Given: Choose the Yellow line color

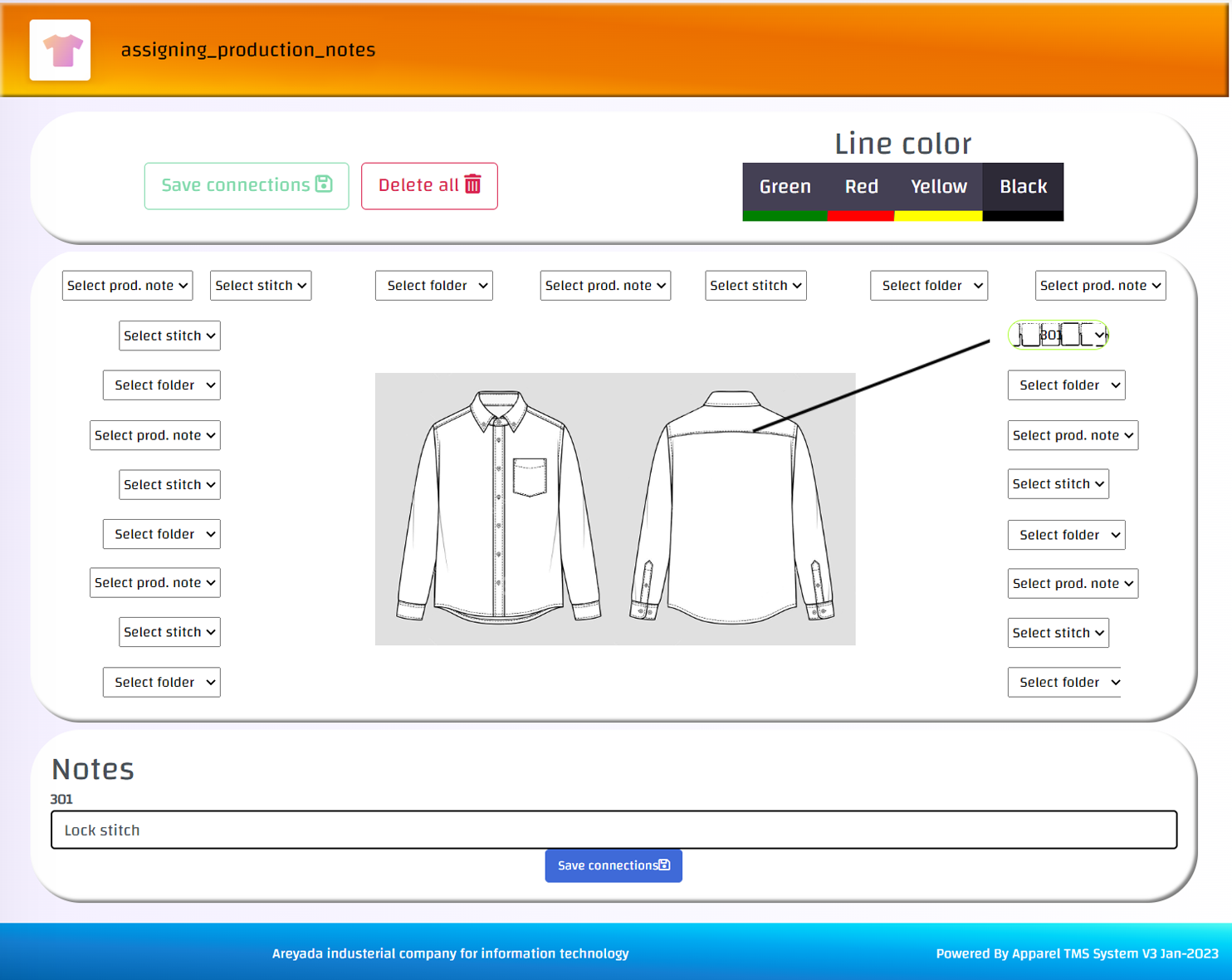Looking at the screenshot, I should [x=938, y=188].
